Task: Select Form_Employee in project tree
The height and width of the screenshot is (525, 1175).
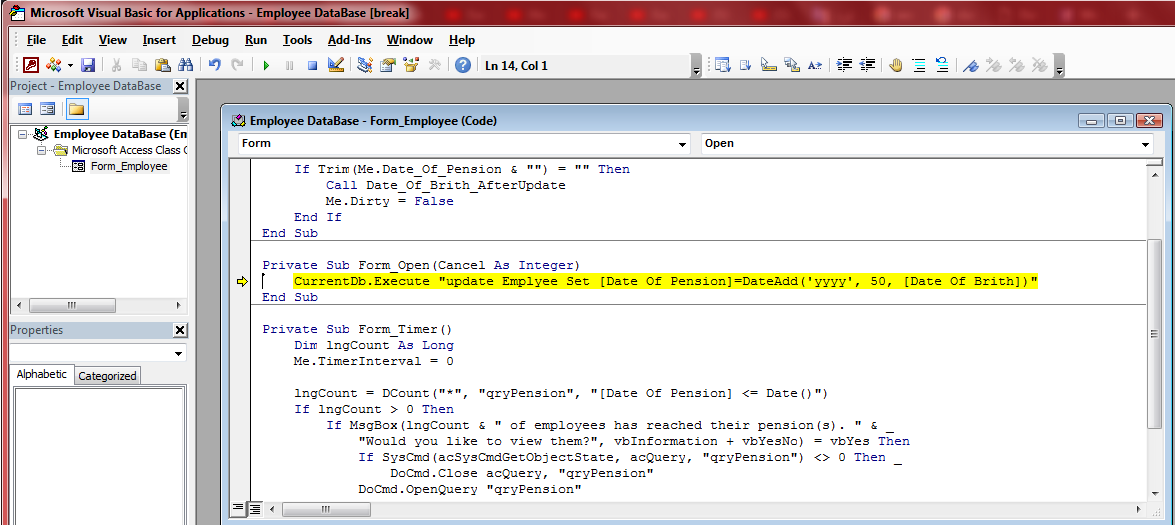Action: click(x=128, y=166)
